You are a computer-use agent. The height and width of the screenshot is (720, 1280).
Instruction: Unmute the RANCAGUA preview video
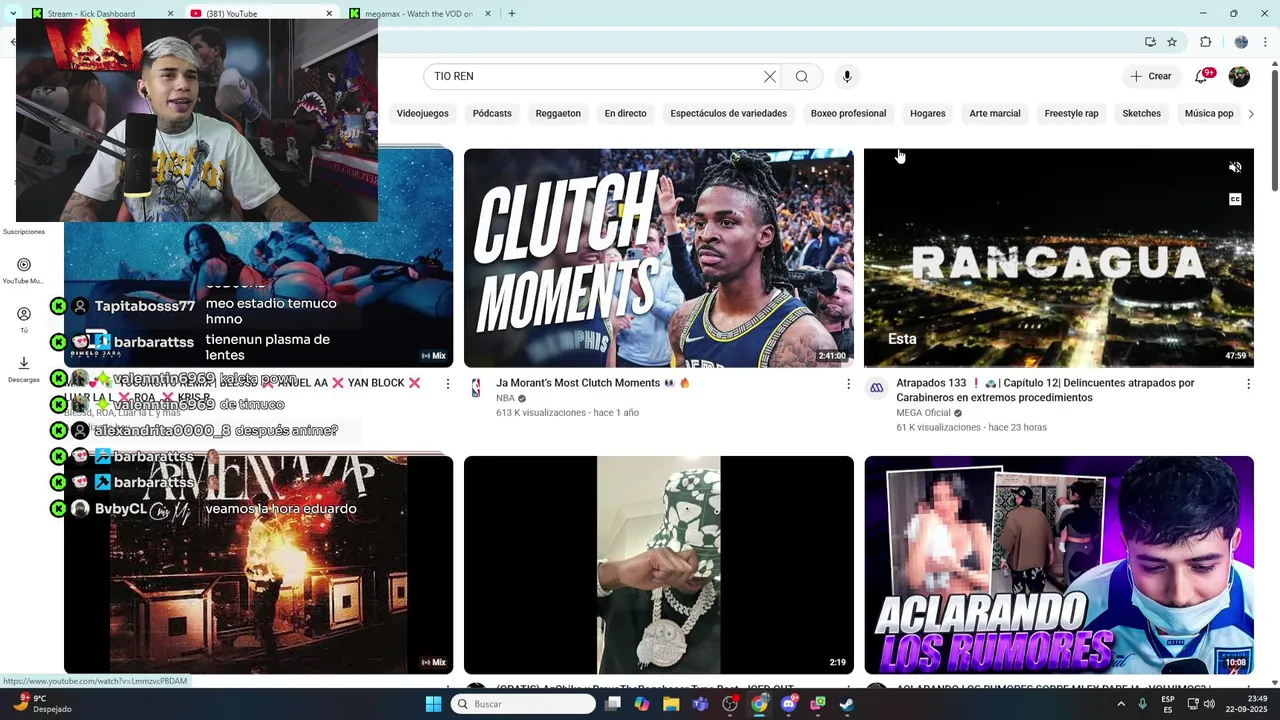[1235, 167]
